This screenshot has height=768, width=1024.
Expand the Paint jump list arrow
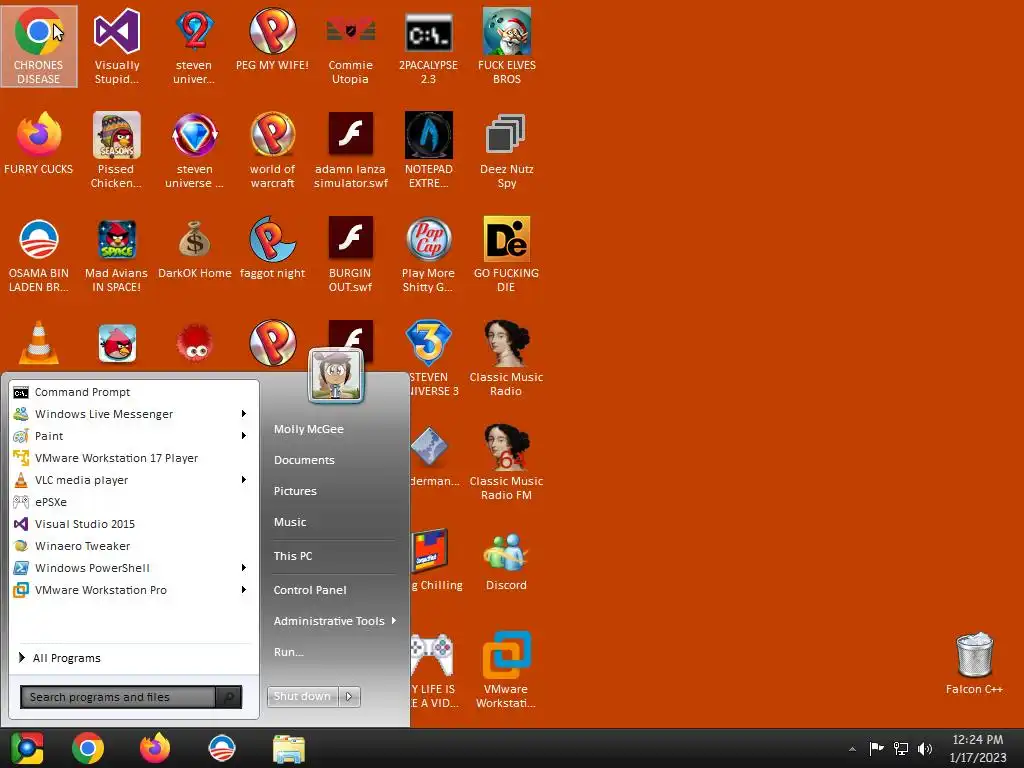244,436
